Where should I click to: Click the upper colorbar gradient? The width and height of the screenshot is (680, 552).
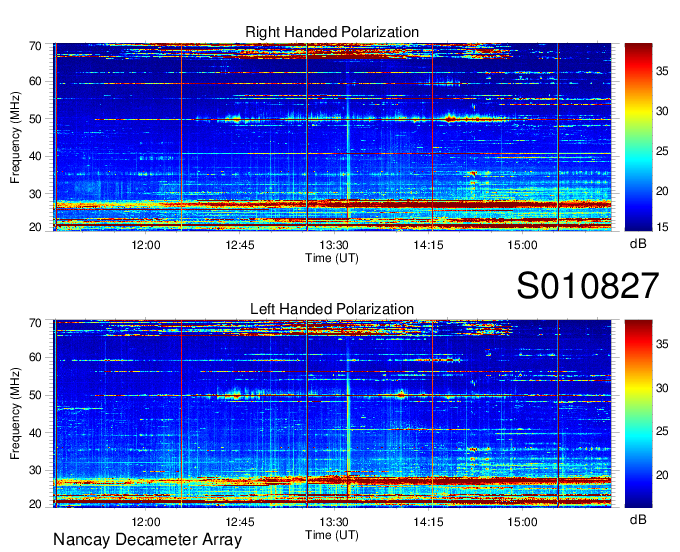[638, 137]
